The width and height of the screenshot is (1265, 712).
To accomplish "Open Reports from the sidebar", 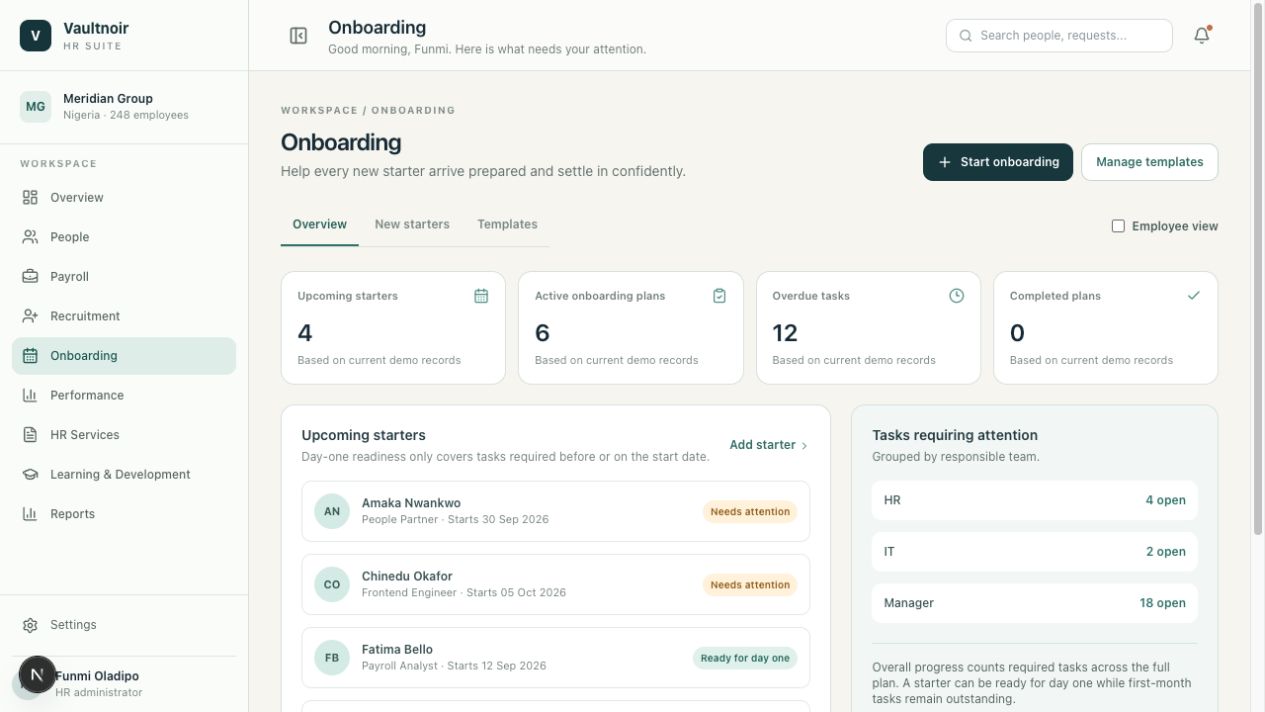I will click(x=124, y=514).
